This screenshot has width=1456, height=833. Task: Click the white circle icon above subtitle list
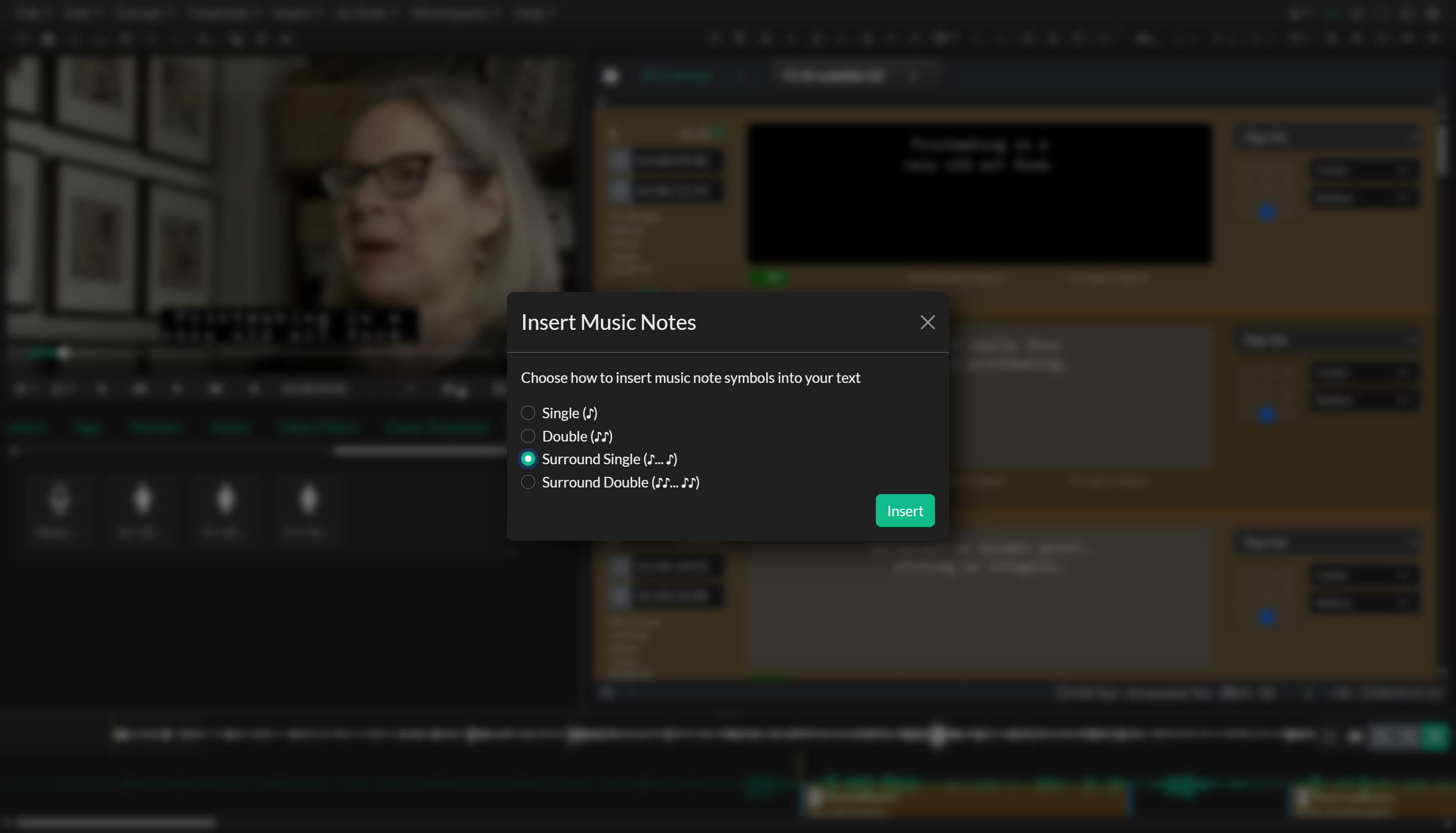[x=610, y=76]
